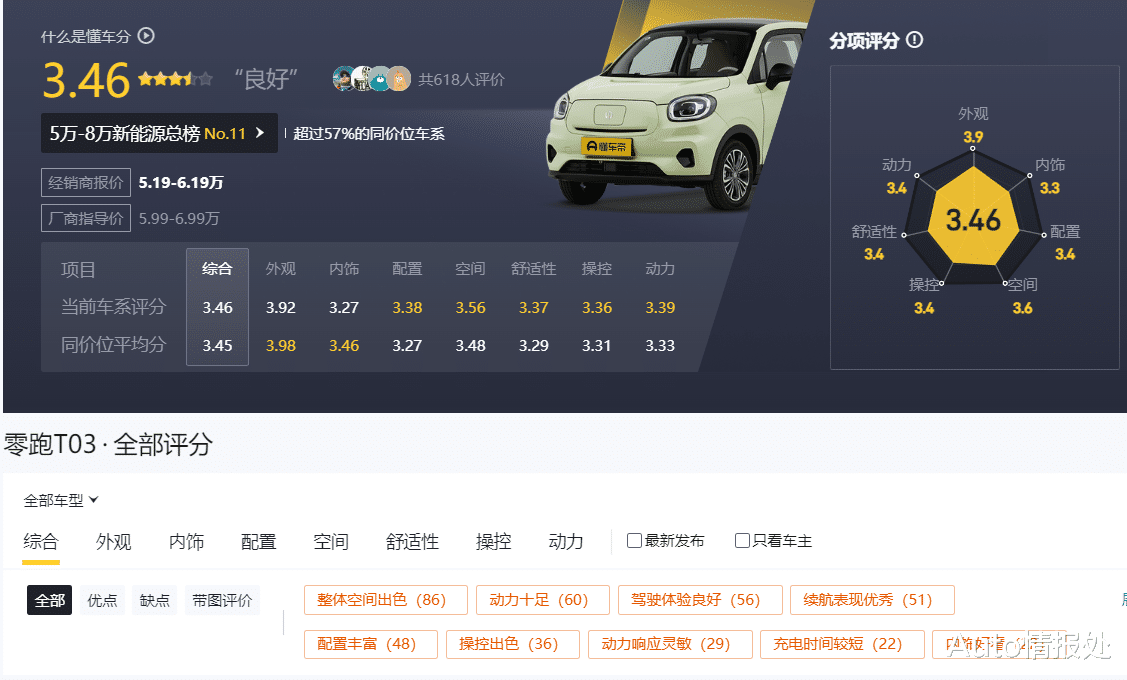This screenshot has width=1127, height=680.
Task: Click the 空间 score 3.56 cell
Action: click(470, 308)
